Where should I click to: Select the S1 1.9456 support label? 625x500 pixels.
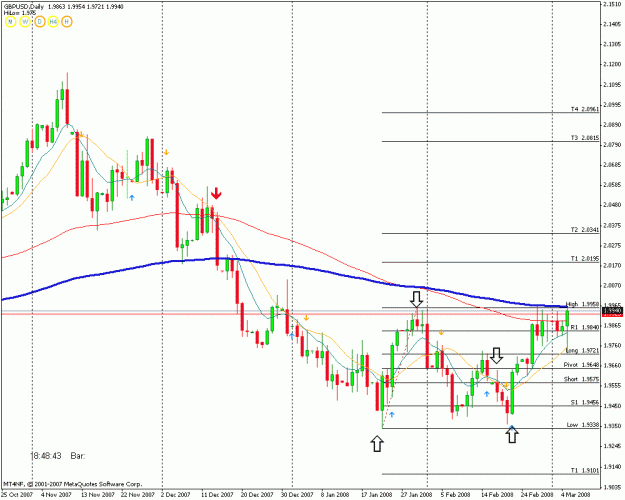click(584, 402)
